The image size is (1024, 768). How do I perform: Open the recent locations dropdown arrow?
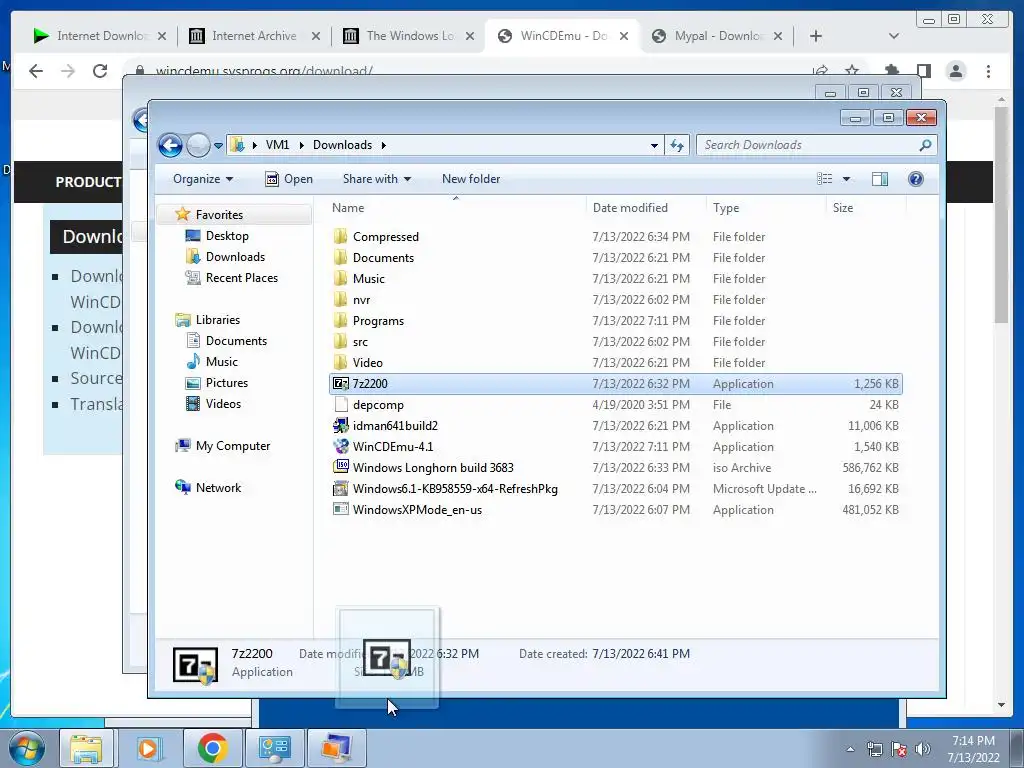pyautogui.click(x=218, y=146)
